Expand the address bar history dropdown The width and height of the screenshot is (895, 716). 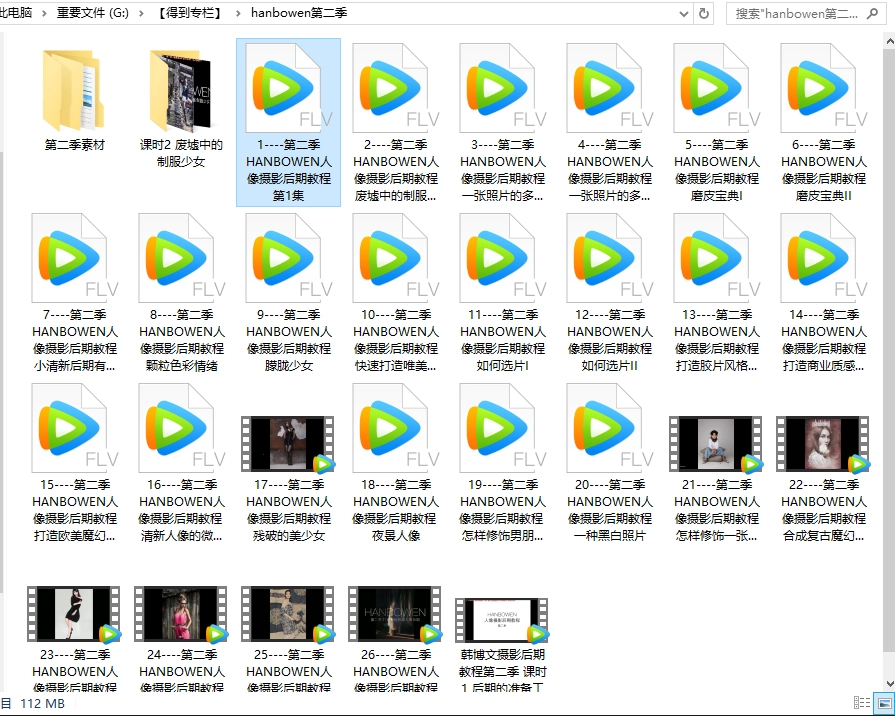click(x=684, y=14)
